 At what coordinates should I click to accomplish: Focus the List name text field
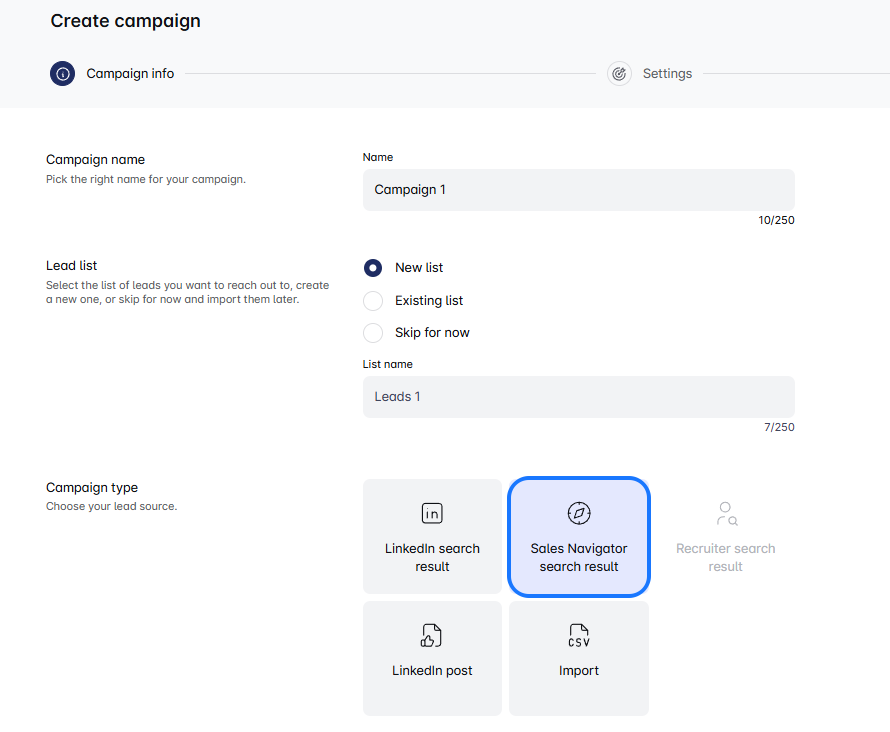pos(578,397)
